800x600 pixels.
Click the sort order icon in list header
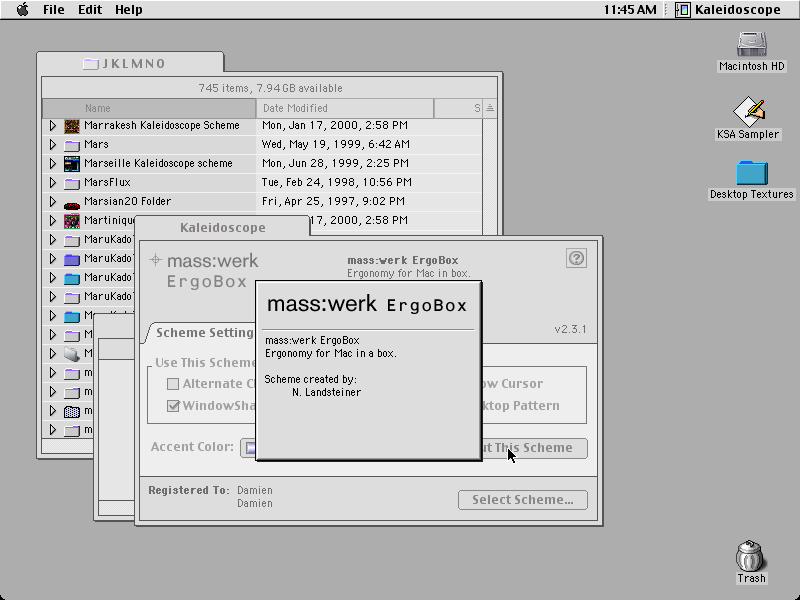click(x=490, y=108)
